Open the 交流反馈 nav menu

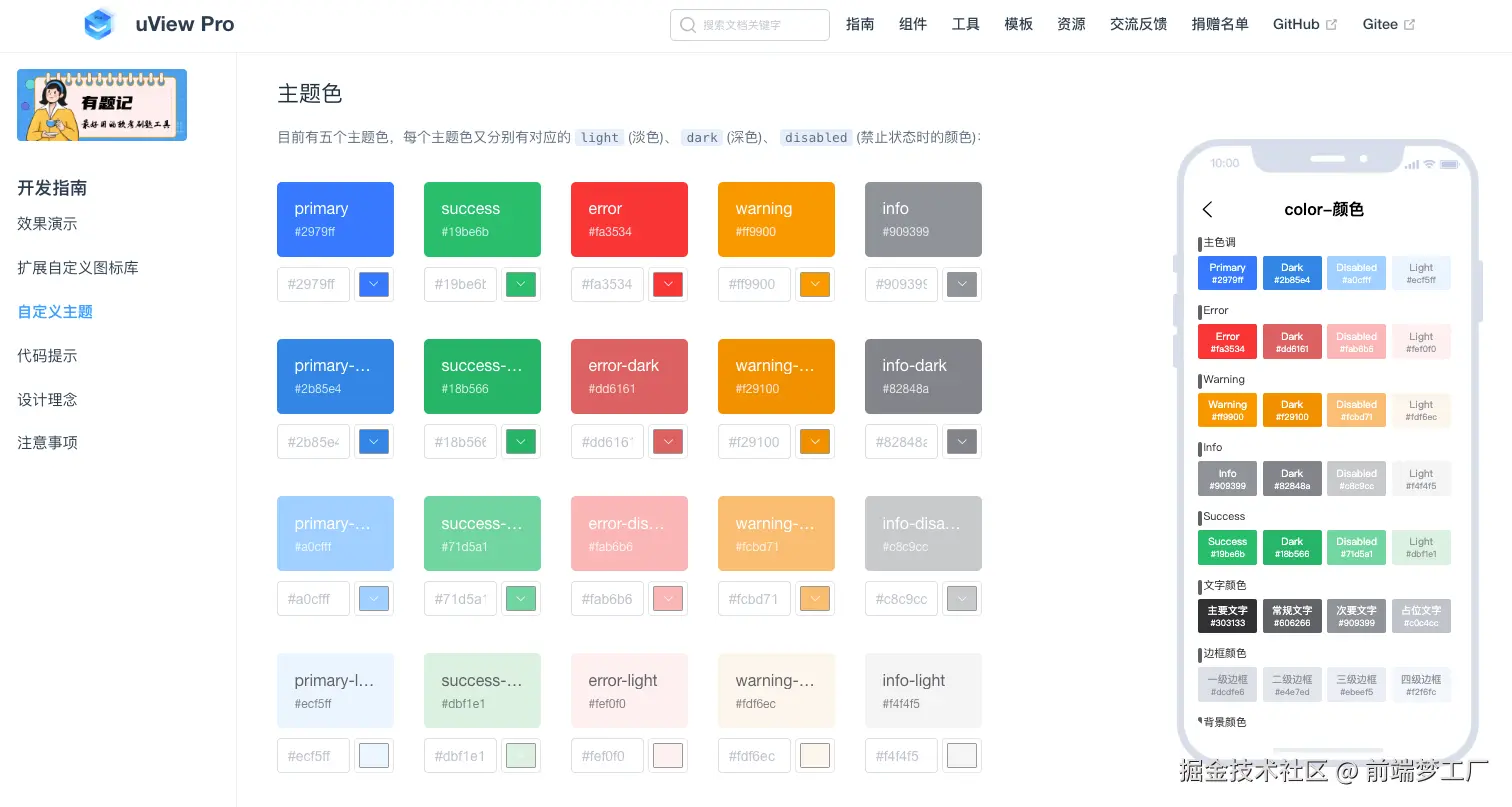[x=1138, y=24]
